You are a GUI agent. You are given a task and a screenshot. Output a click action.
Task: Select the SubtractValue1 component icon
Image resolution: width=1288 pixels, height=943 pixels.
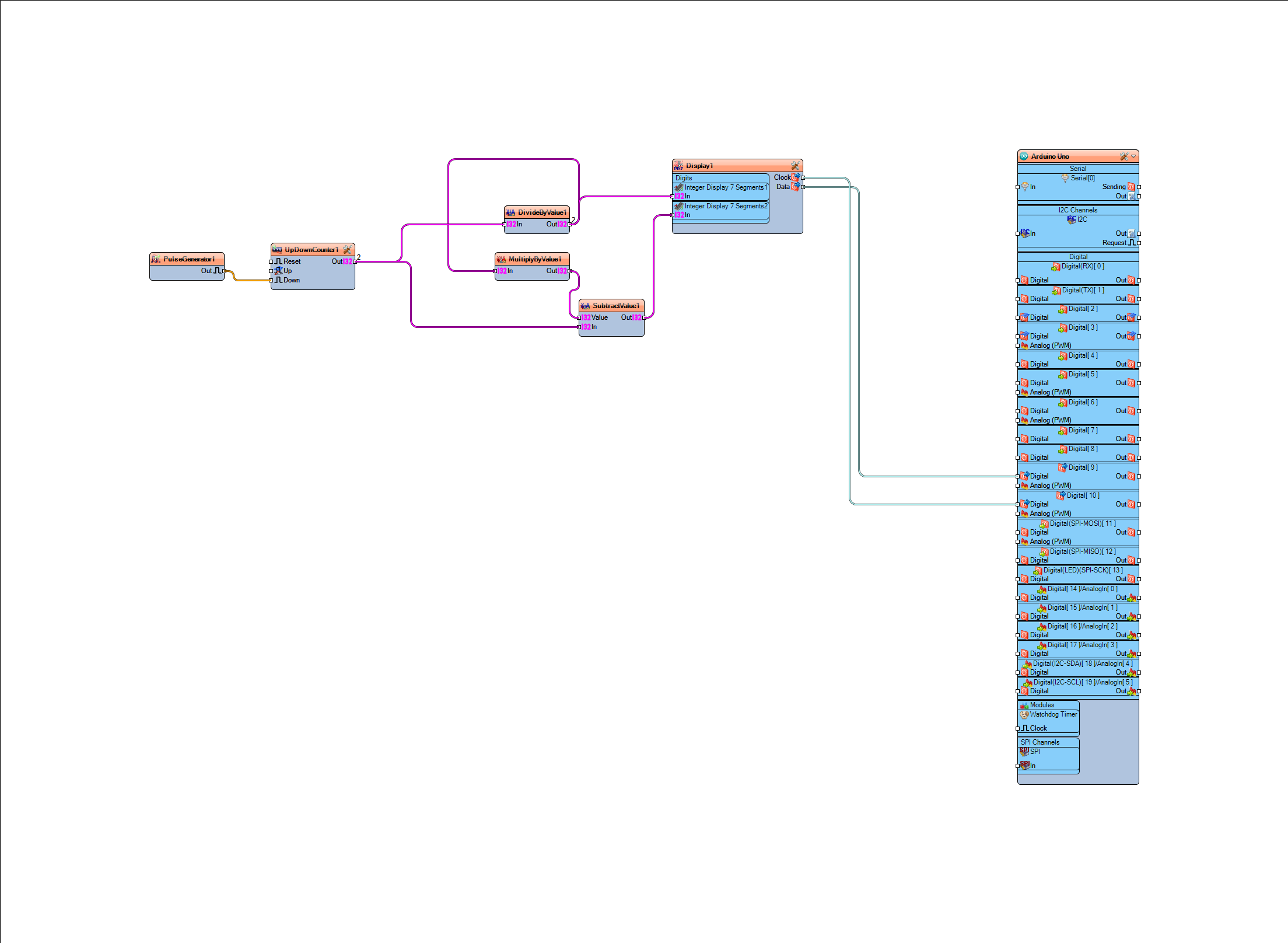pyautogui.click(x=585, y=306)
